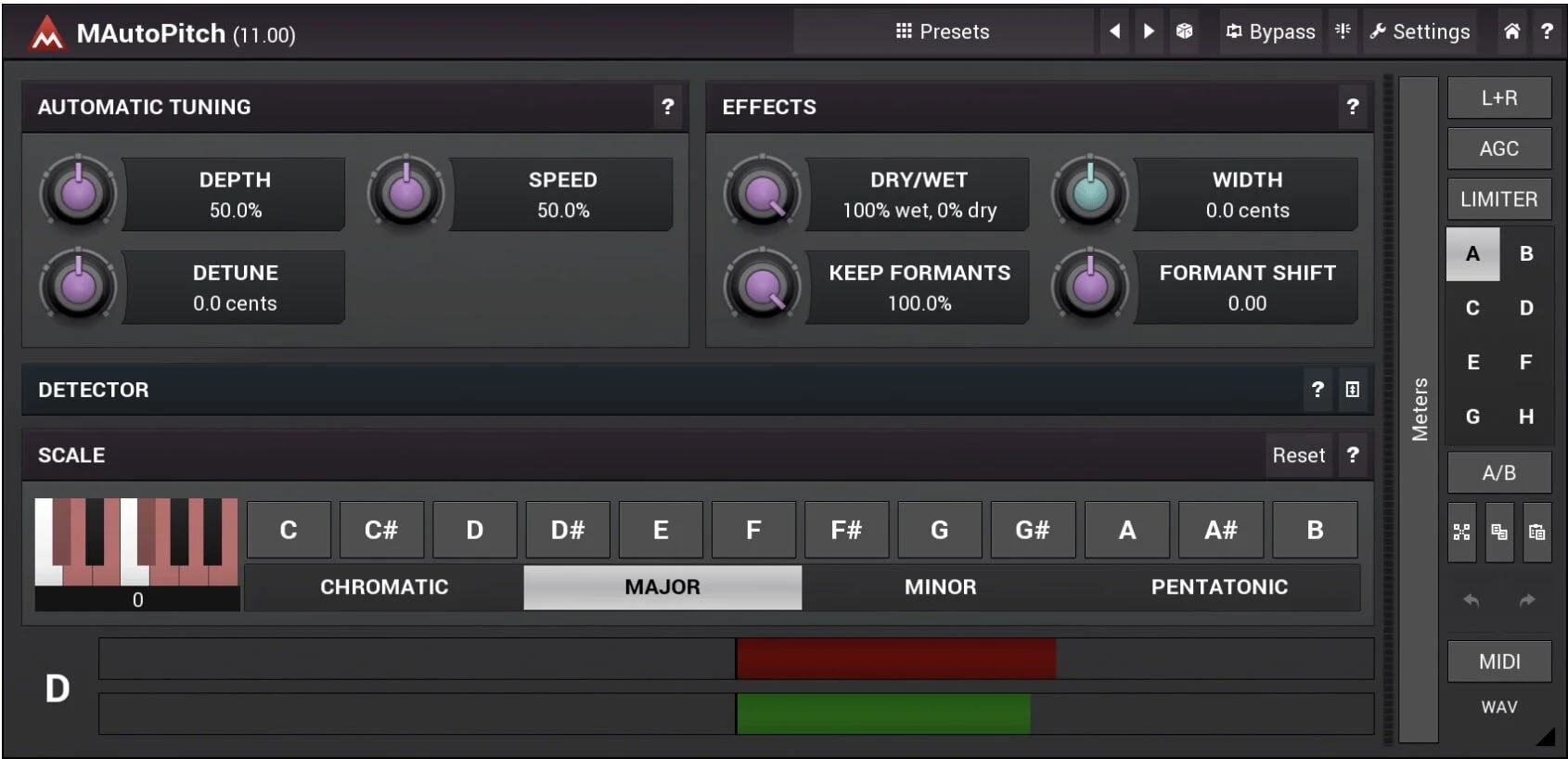Click the A/B comparison button
Viewport: 1568px width, 759px height.
[x=1499, y=473]
